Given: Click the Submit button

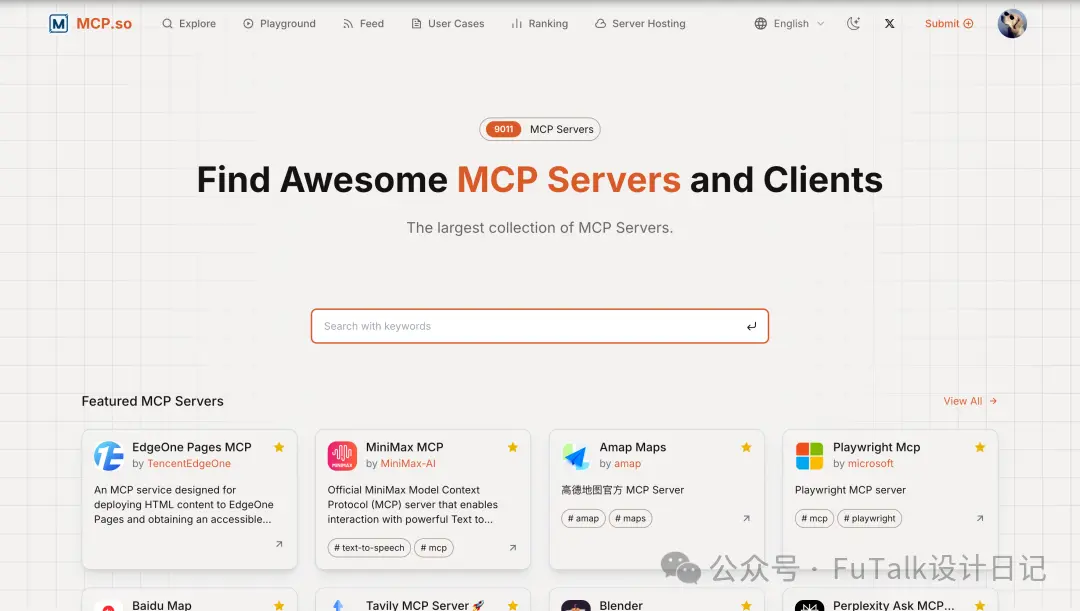Looking at the screenshot, I should click(948, 23).
